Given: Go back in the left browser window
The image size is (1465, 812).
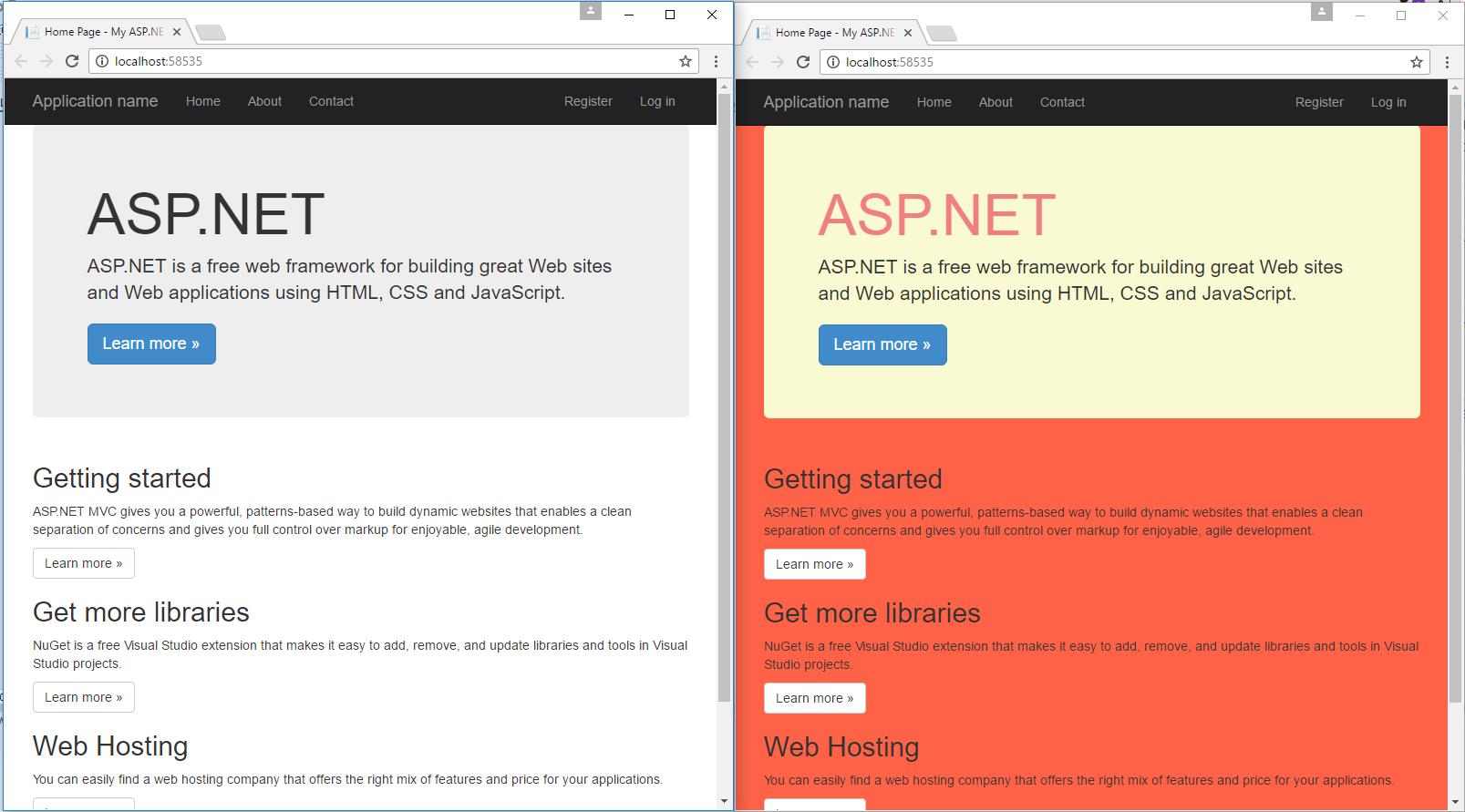Looking at the screenshot, I should (21, 61).
